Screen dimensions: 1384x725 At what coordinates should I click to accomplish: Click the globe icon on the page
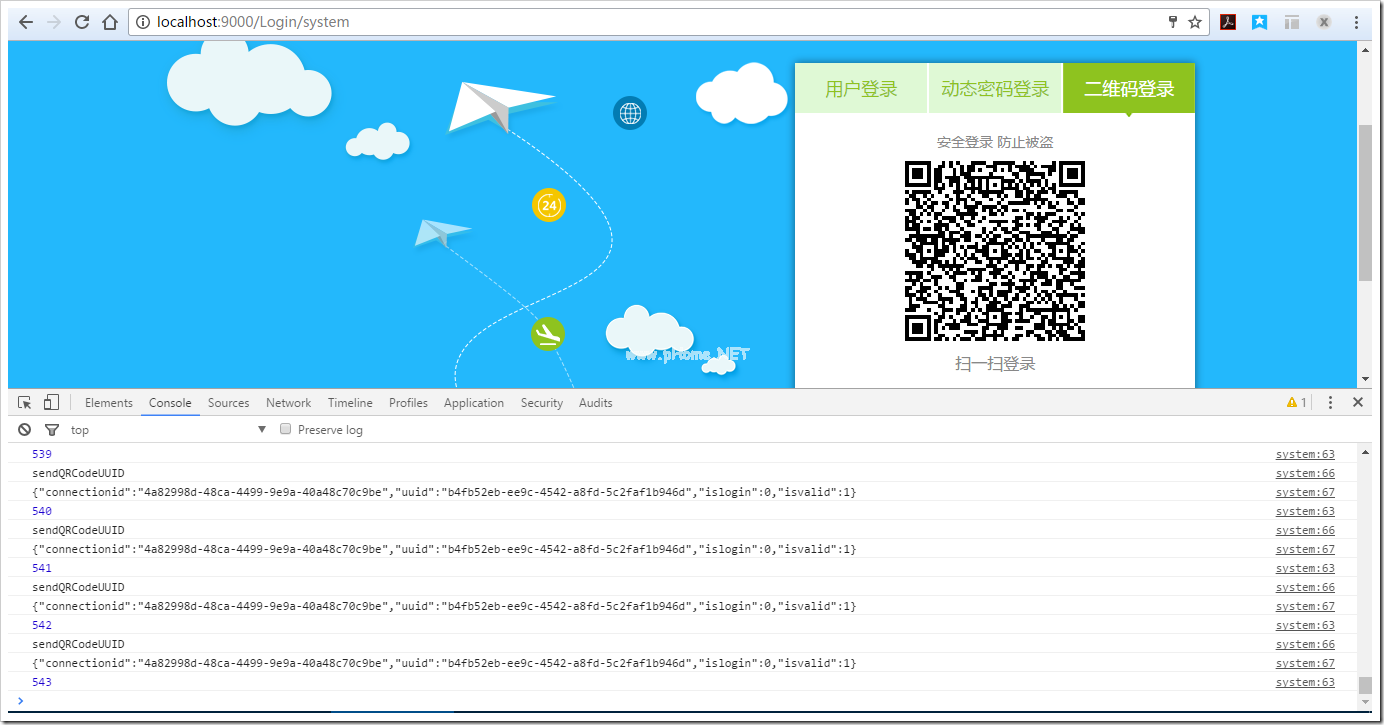(630, 113)
